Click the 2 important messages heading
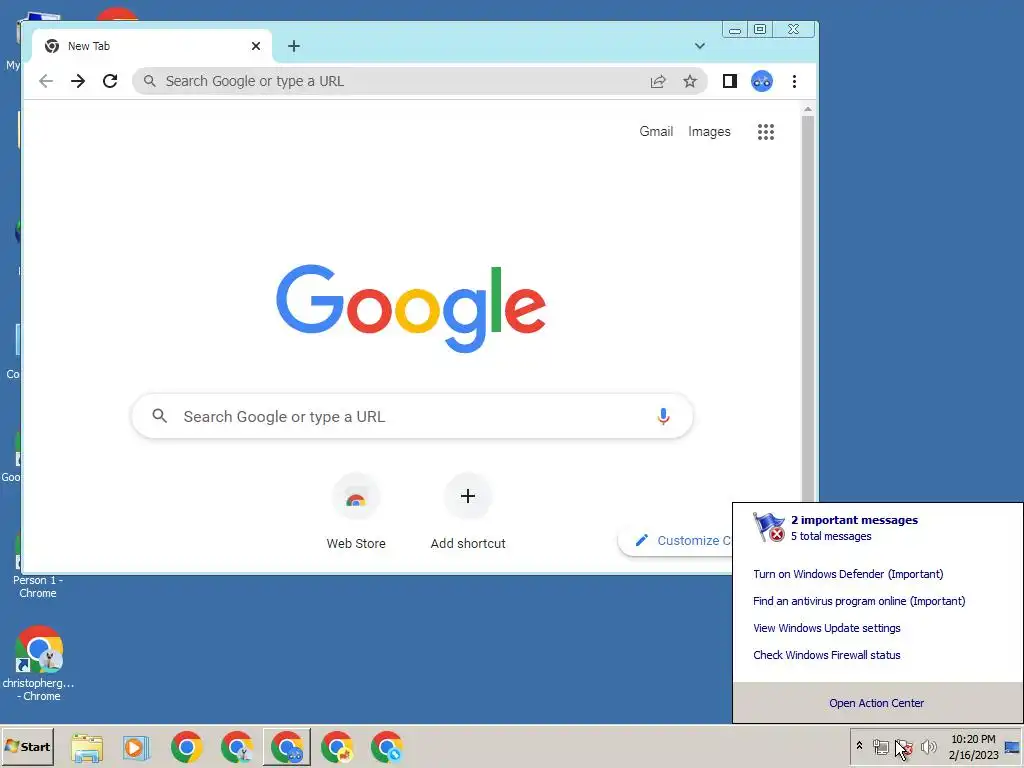This screenshot has height=768, width=1024. (854, 520)
